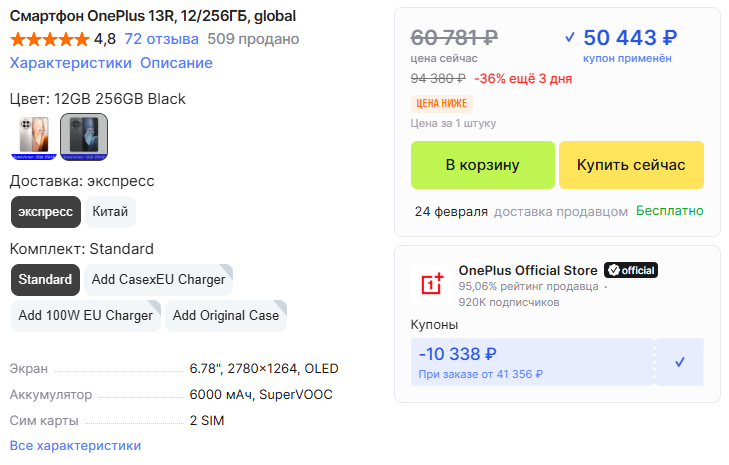The width and height of the screenshot is (729, 465).
Task: Open the 72 отзыва reviews link
Action: 161,39
